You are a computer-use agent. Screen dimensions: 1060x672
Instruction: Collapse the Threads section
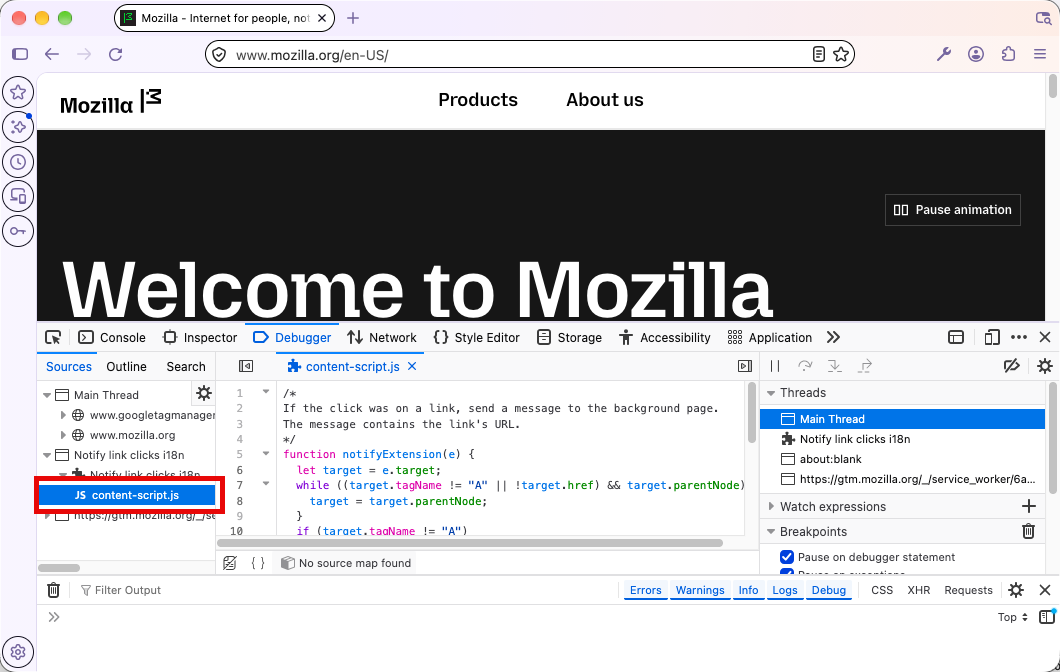[x=771, y=393]
